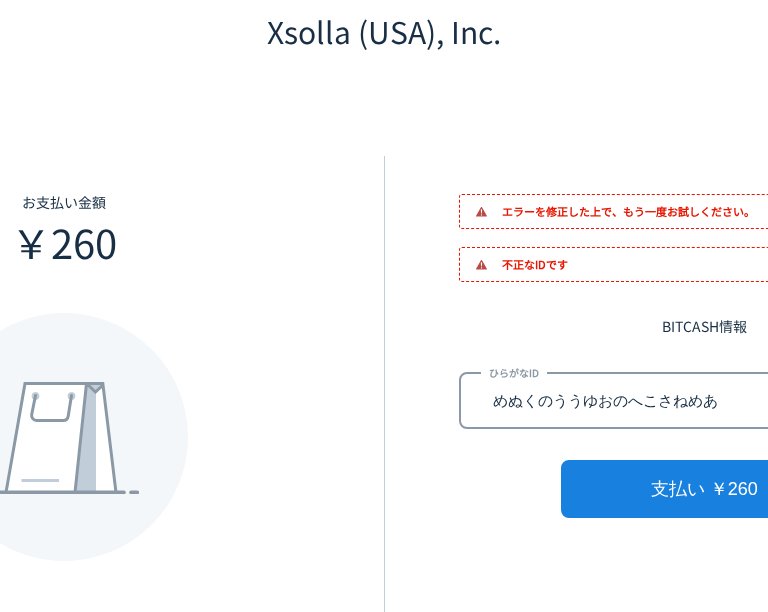This screenshot has width=768, height=612.
Task: Click the ¥ symbol in payment amount
Action: click(x=31, y=245)
